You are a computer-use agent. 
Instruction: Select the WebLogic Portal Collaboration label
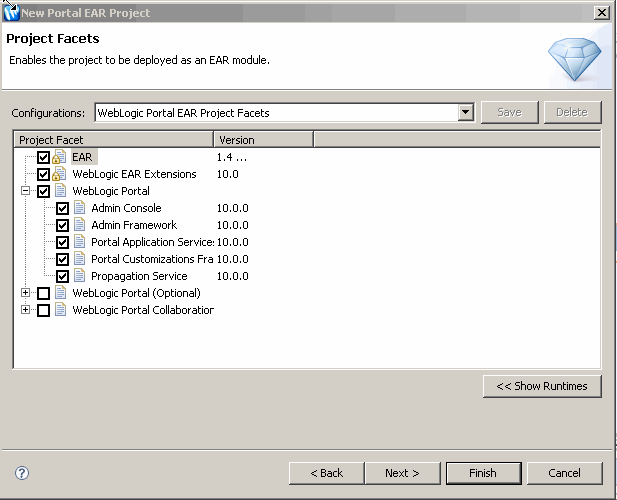point(143,310)
